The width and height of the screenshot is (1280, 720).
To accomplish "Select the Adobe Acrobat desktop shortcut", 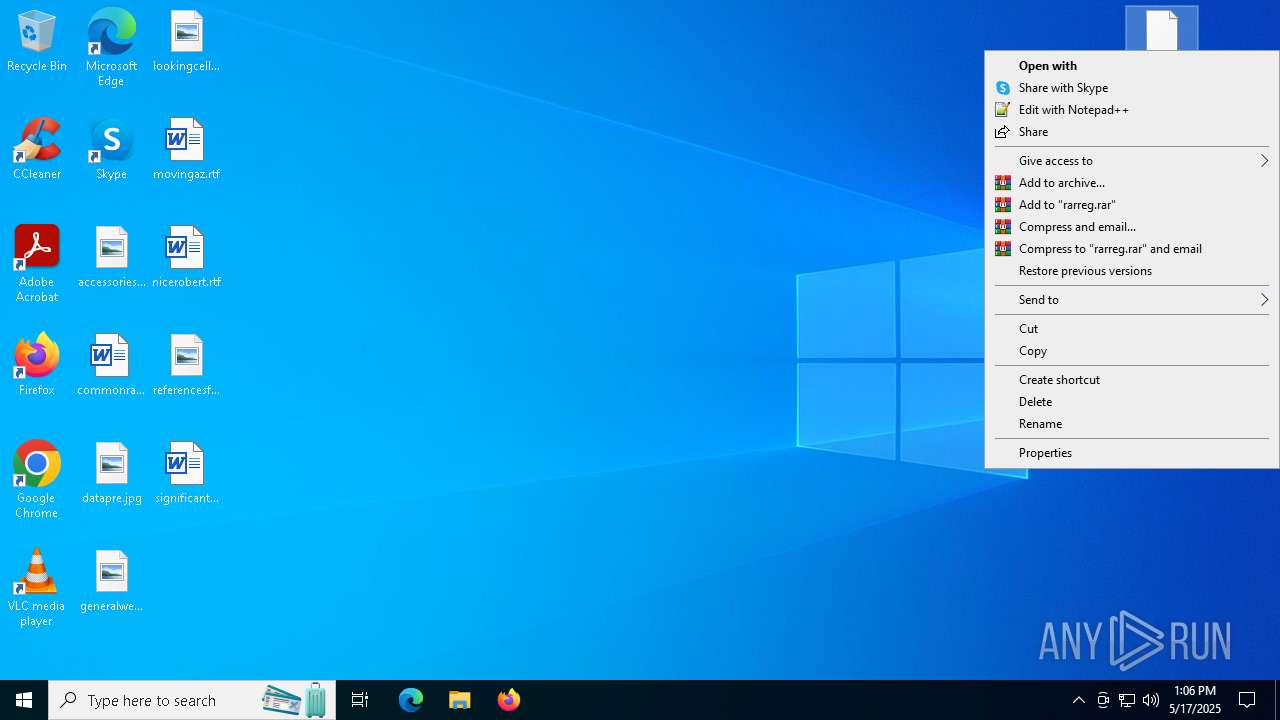I will click(x=37, y=264).
